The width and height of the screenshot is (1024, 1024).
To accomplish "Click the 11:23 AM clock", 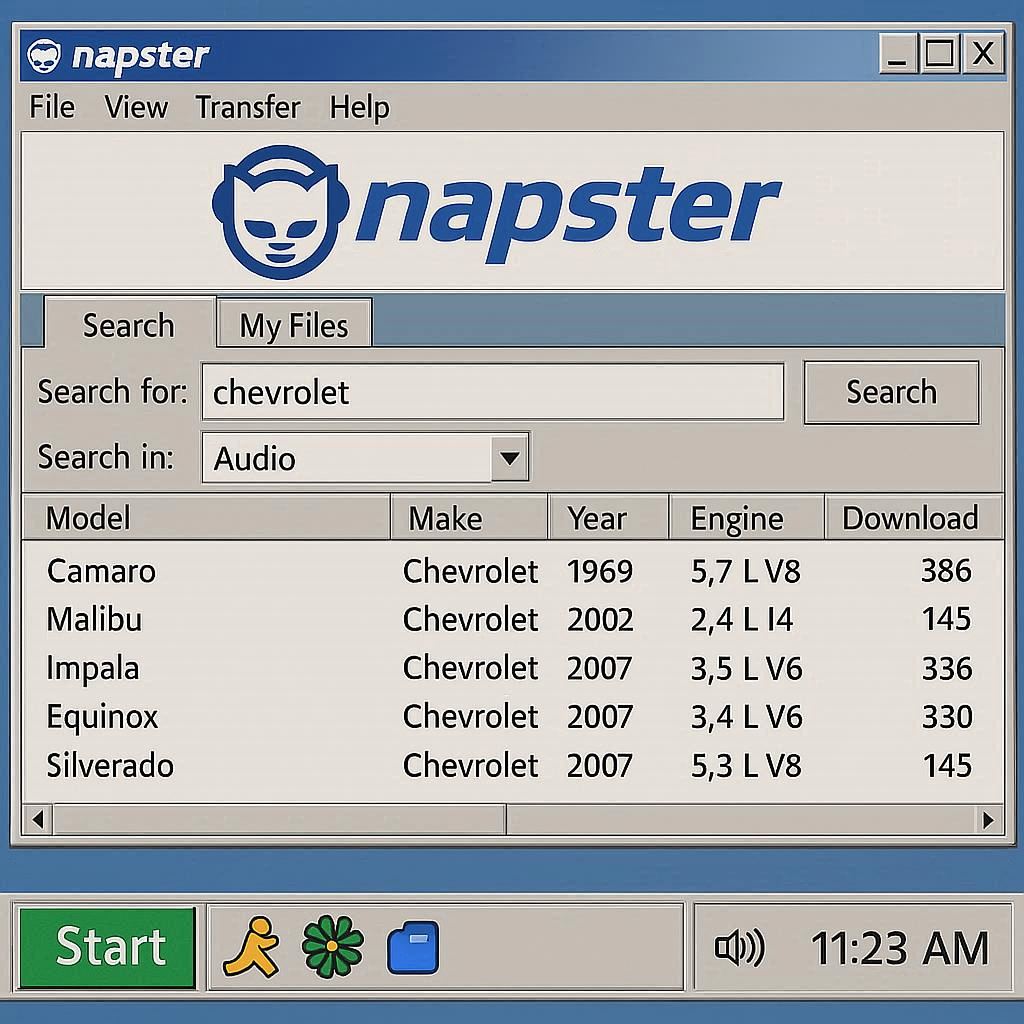I will 900,948.
